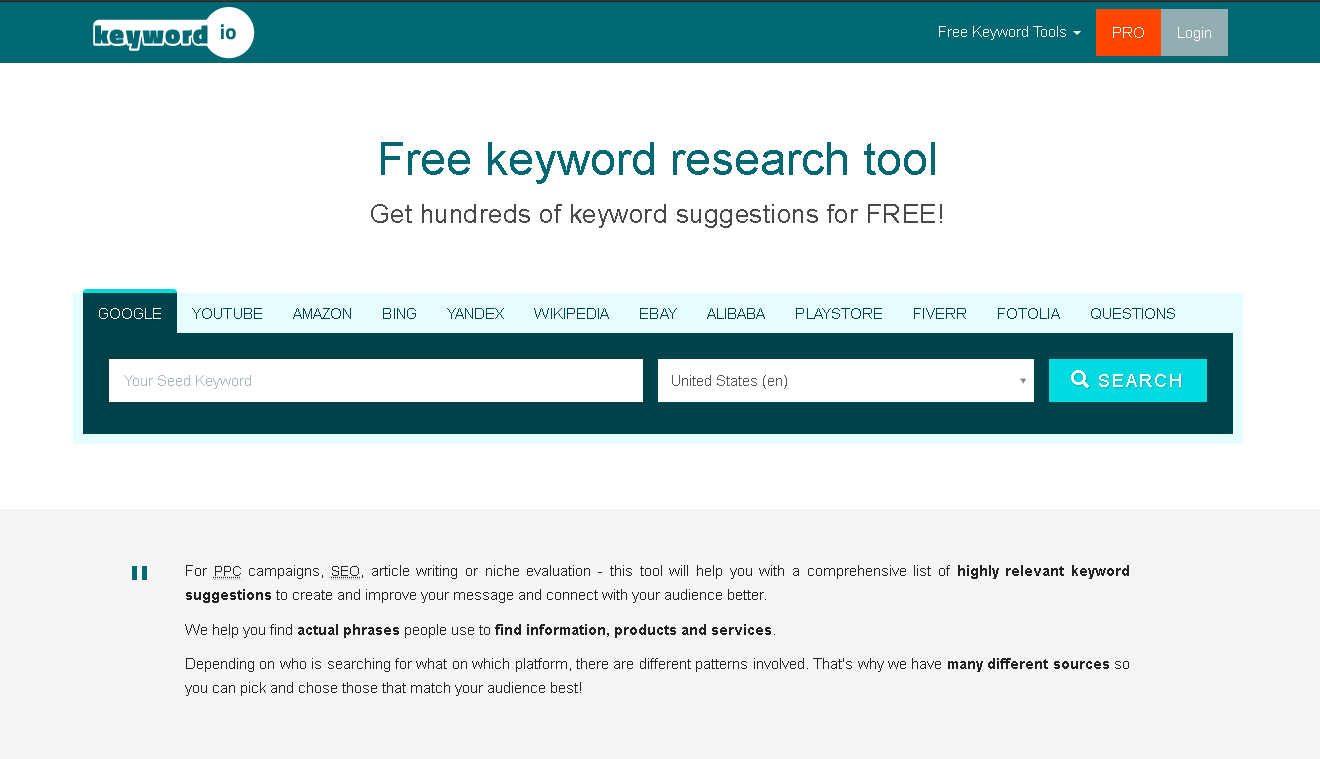Open the Free Keyword Tools dropdown menu
Screen dimensions: 1320x759
[x=1009, y=32]
